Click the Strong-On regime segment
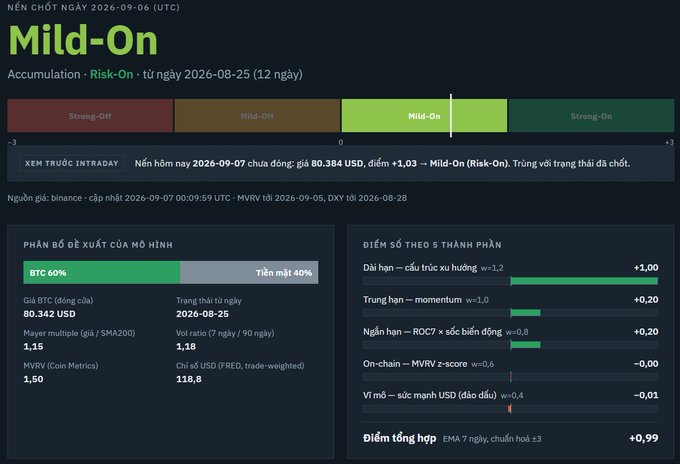The height and width of the screenshot is (464, 680). coord(591,116)
